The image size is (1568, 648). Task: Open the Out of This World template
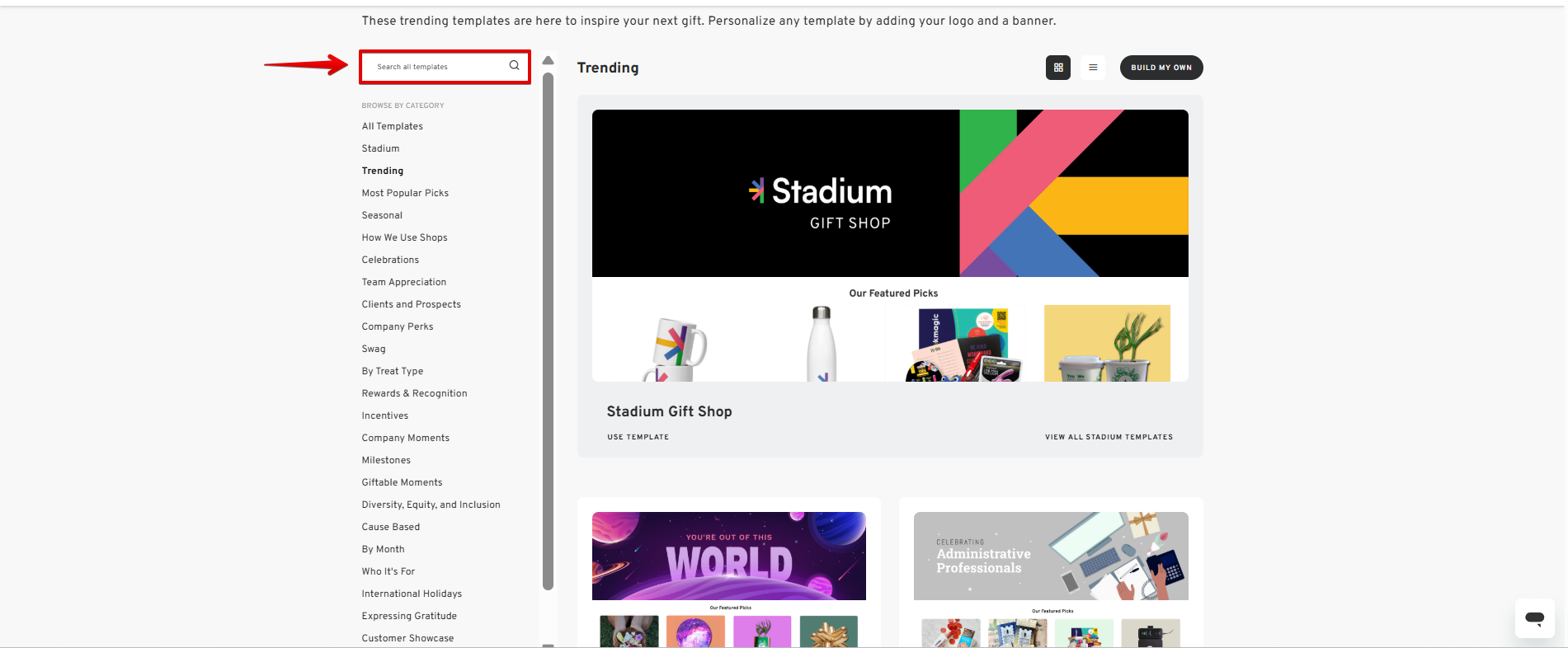pos(728,556)
